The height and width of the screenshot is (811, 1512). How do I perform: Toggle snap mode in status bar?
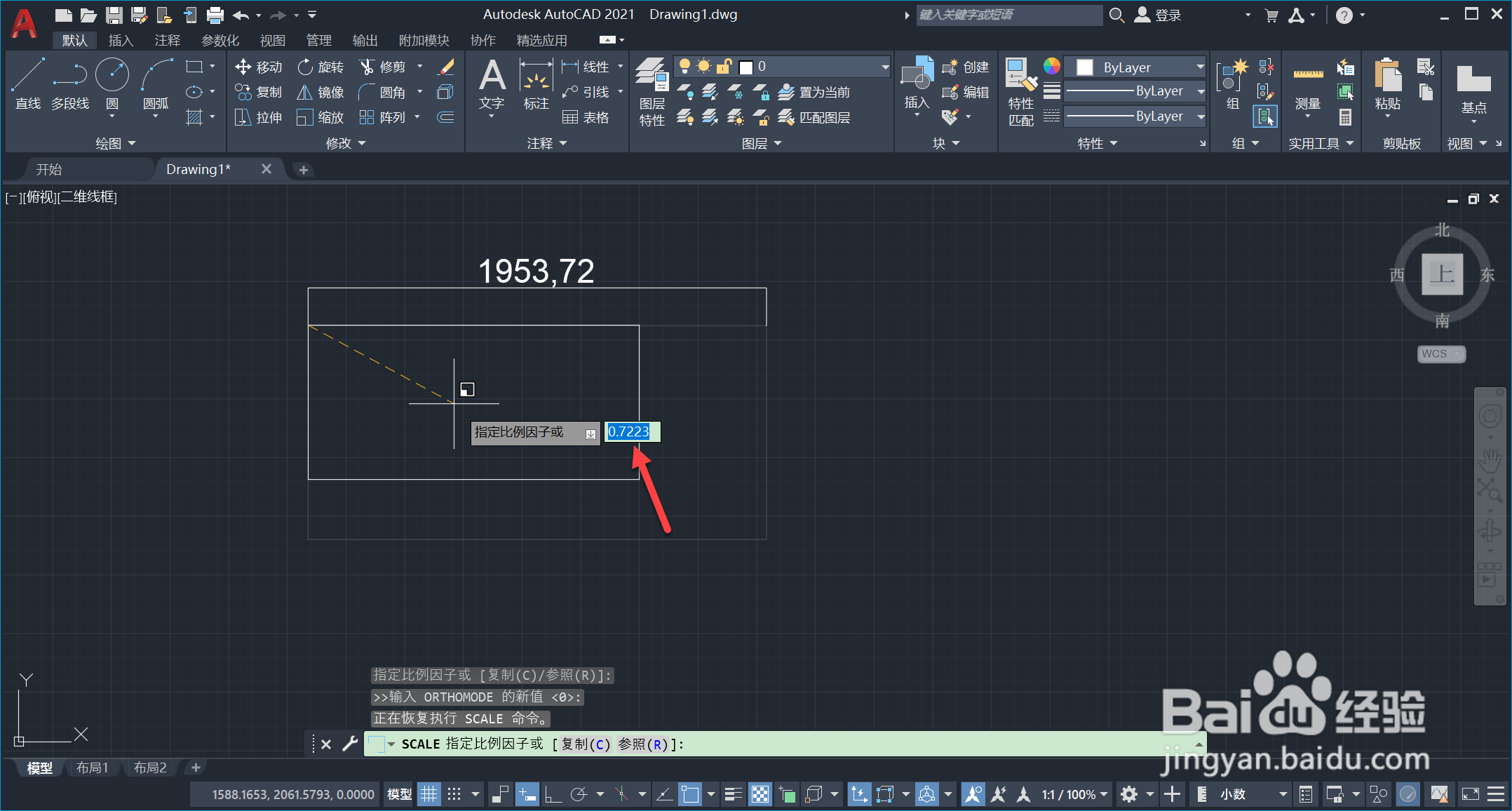coord(454,794)
